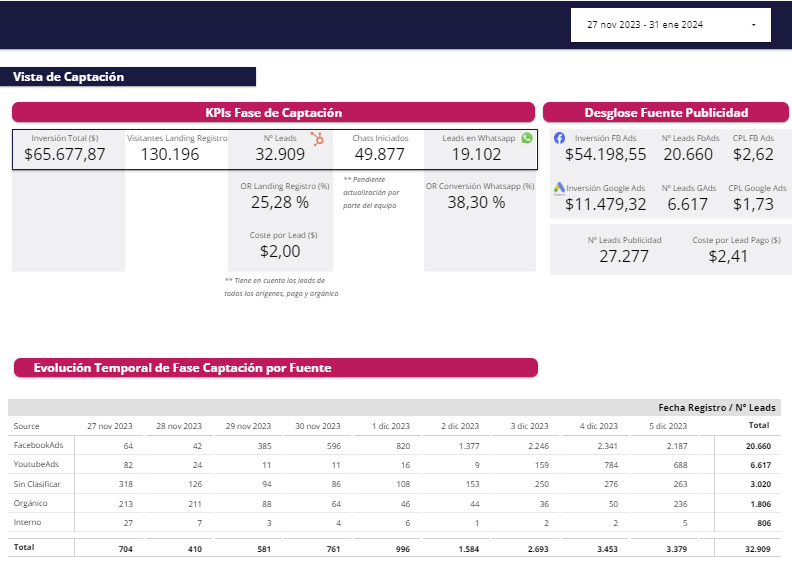The height and width of the screenshot is (564, 792).
Task: Click the Google Ads logo beside Inversión Google Ads
Action: [x=560, y=188]
